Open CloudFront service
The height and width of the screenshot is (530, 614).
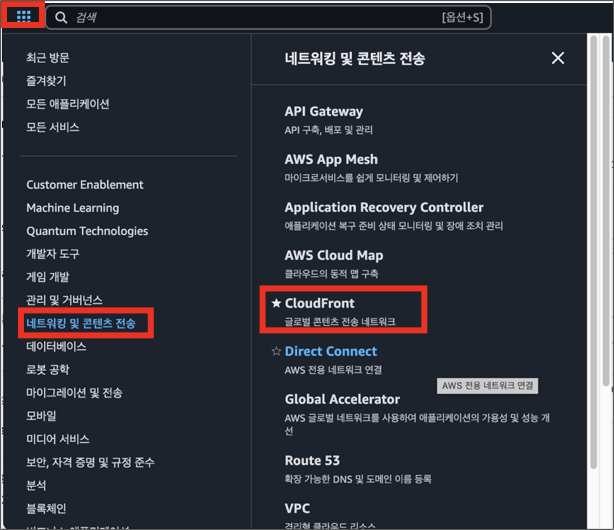click(x=320, y=303)
